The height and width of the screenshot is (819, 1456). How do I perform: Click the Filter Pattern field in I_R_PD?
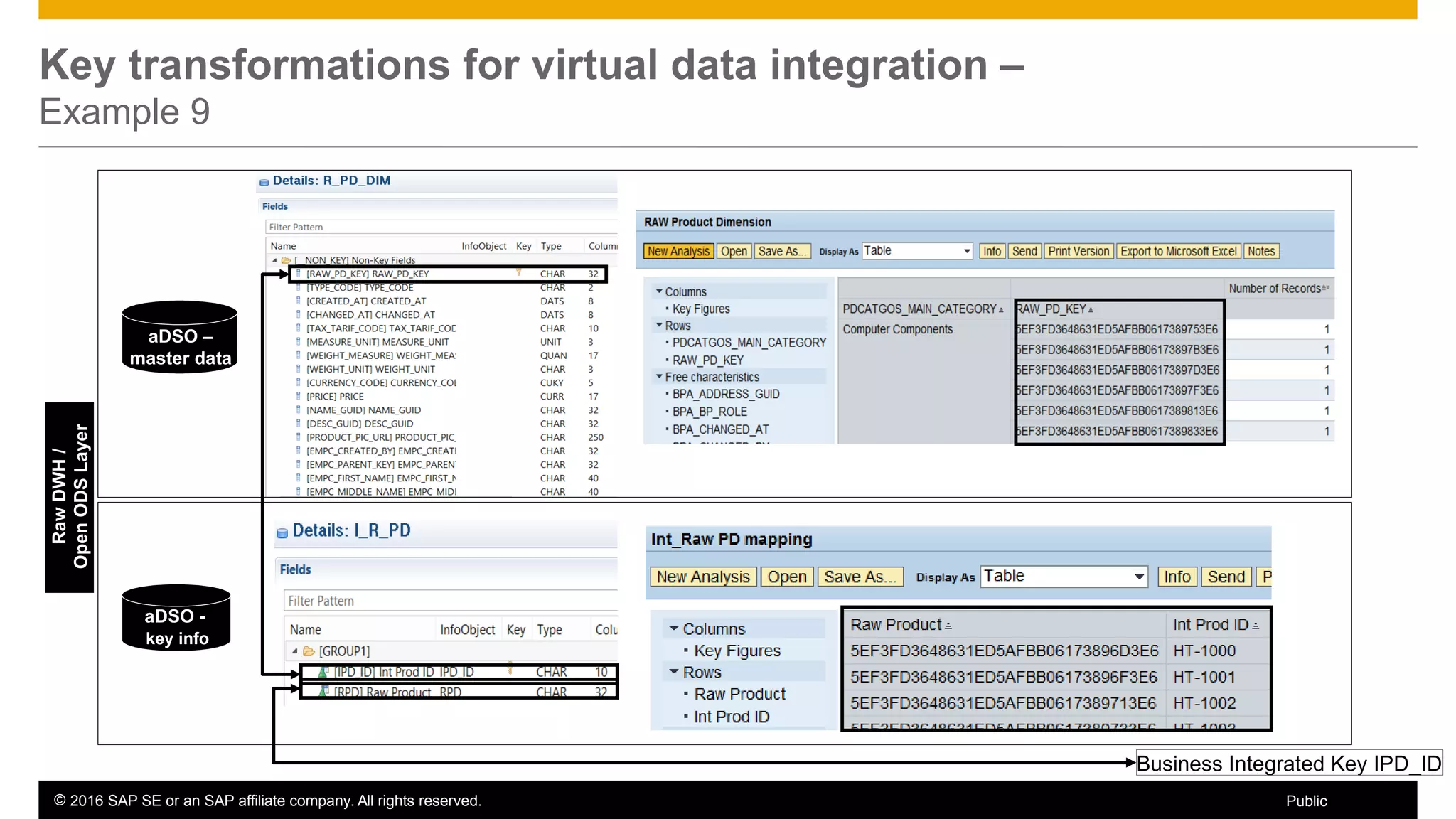pyautogui.click(x=451, y=601)
